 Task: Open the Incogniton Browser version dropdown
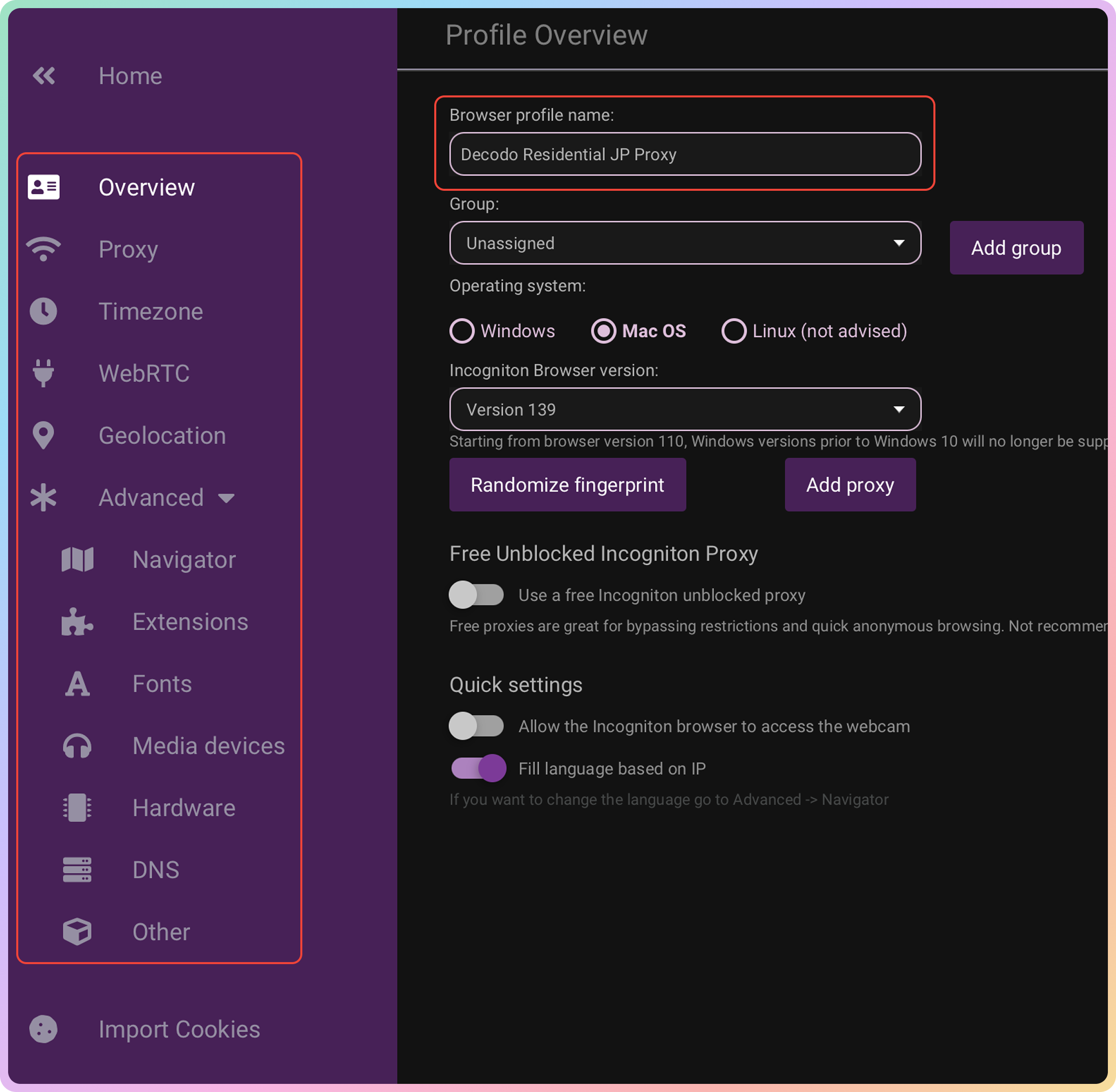(685, 409)
